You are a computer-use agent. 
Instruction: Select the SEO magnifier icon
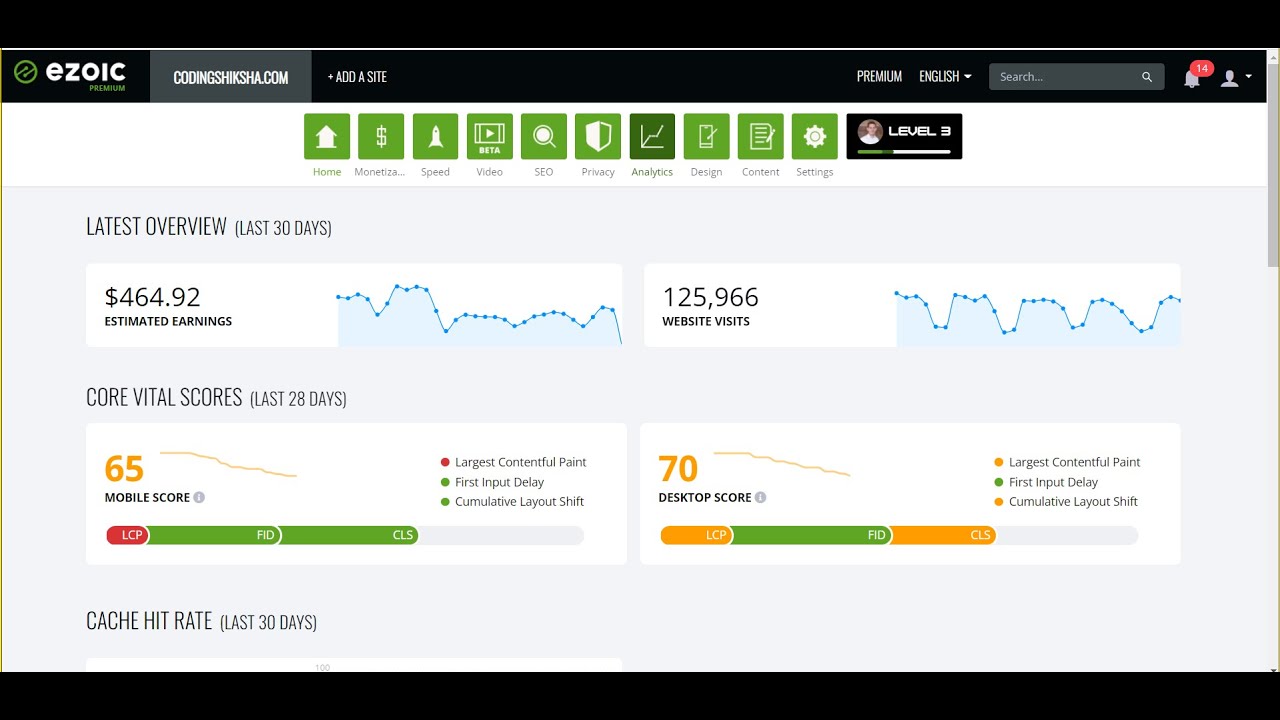pos(544,137)
